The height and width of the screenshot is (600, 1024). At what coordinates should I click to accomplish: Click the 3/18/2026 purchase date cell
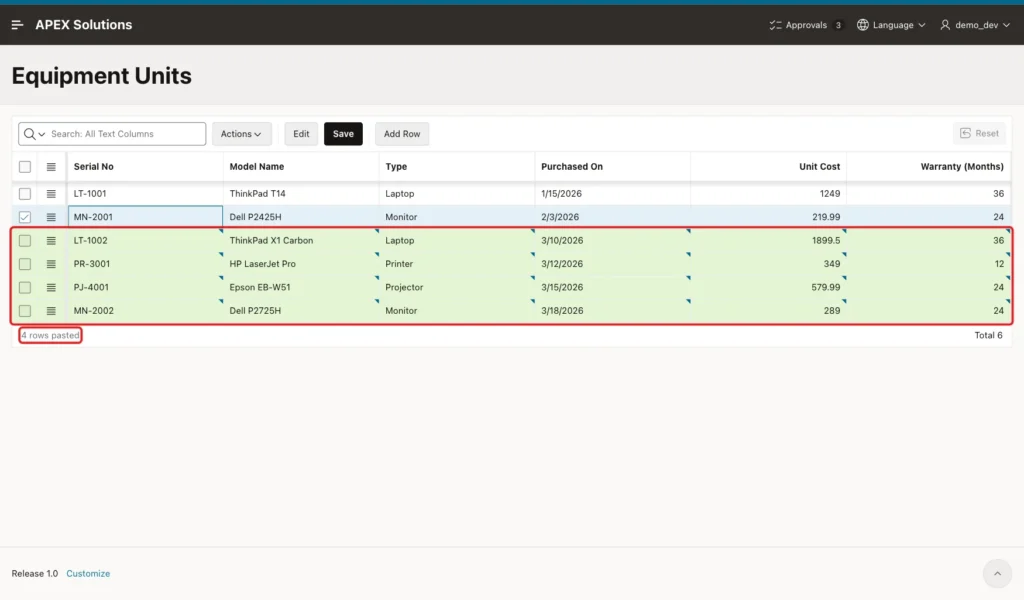613,311
